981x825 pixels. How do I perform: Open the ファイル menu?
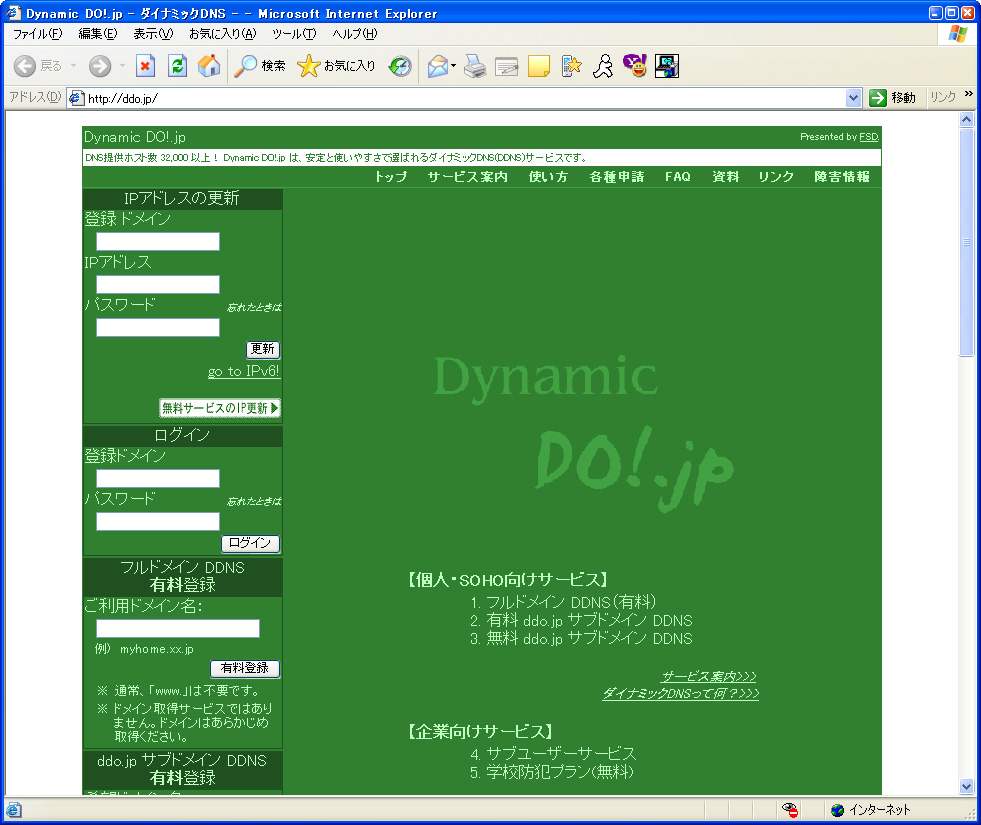tap(37, 34)
